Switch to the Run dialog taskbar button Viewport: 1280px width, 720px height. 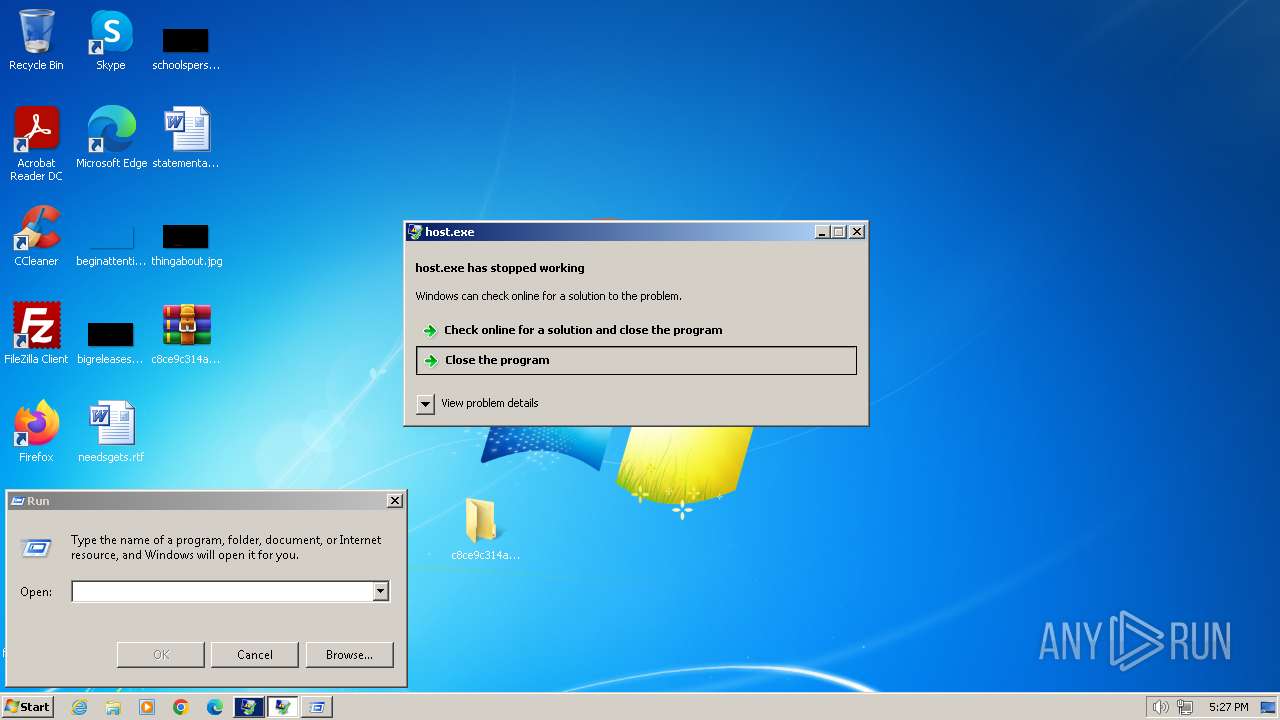(317, 707)
